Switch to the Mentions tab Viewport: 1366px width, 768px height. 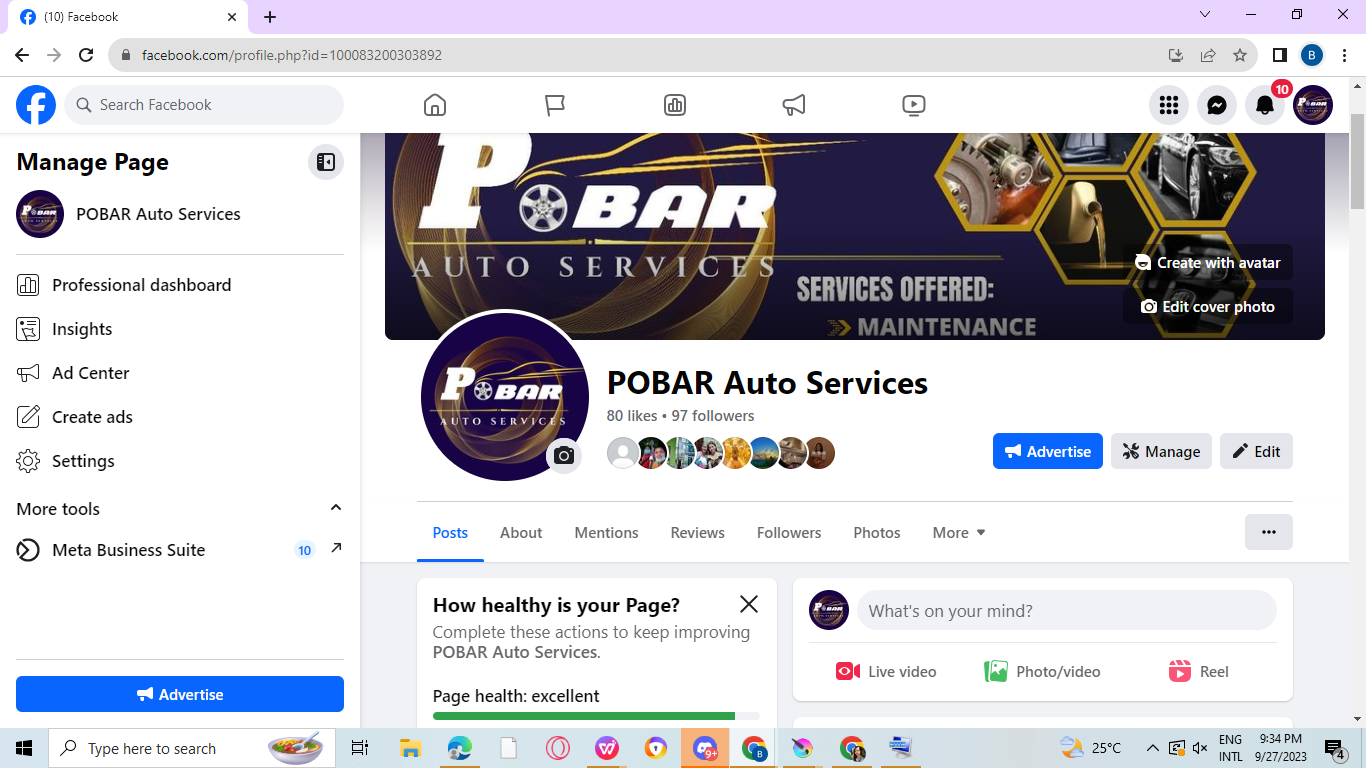coord(606,533)
